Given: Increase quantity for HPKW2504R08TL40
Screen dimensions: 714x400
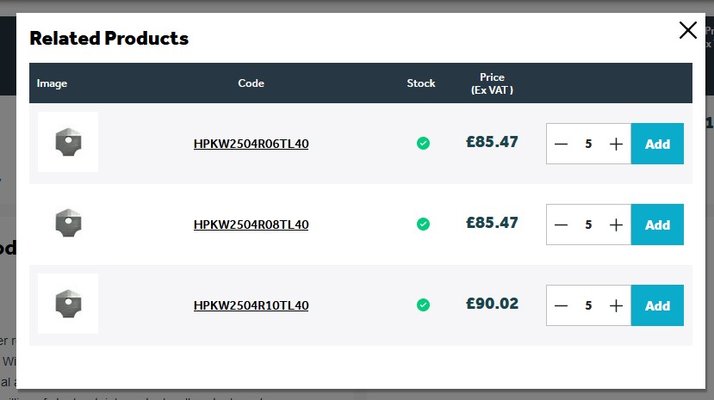Looking at the screenshot, I should [616, 225].
